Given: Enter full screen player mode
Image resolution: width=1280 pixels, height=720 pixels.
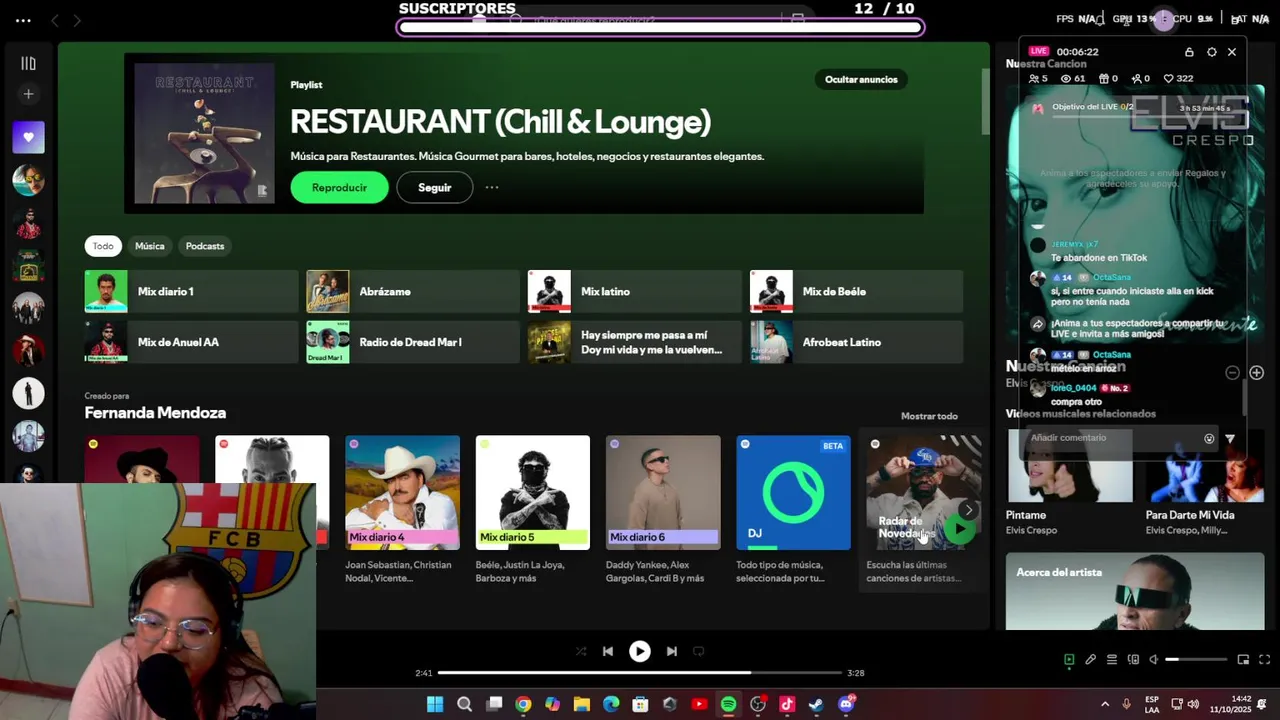Looking at the screenshot, I should 1264,659.
